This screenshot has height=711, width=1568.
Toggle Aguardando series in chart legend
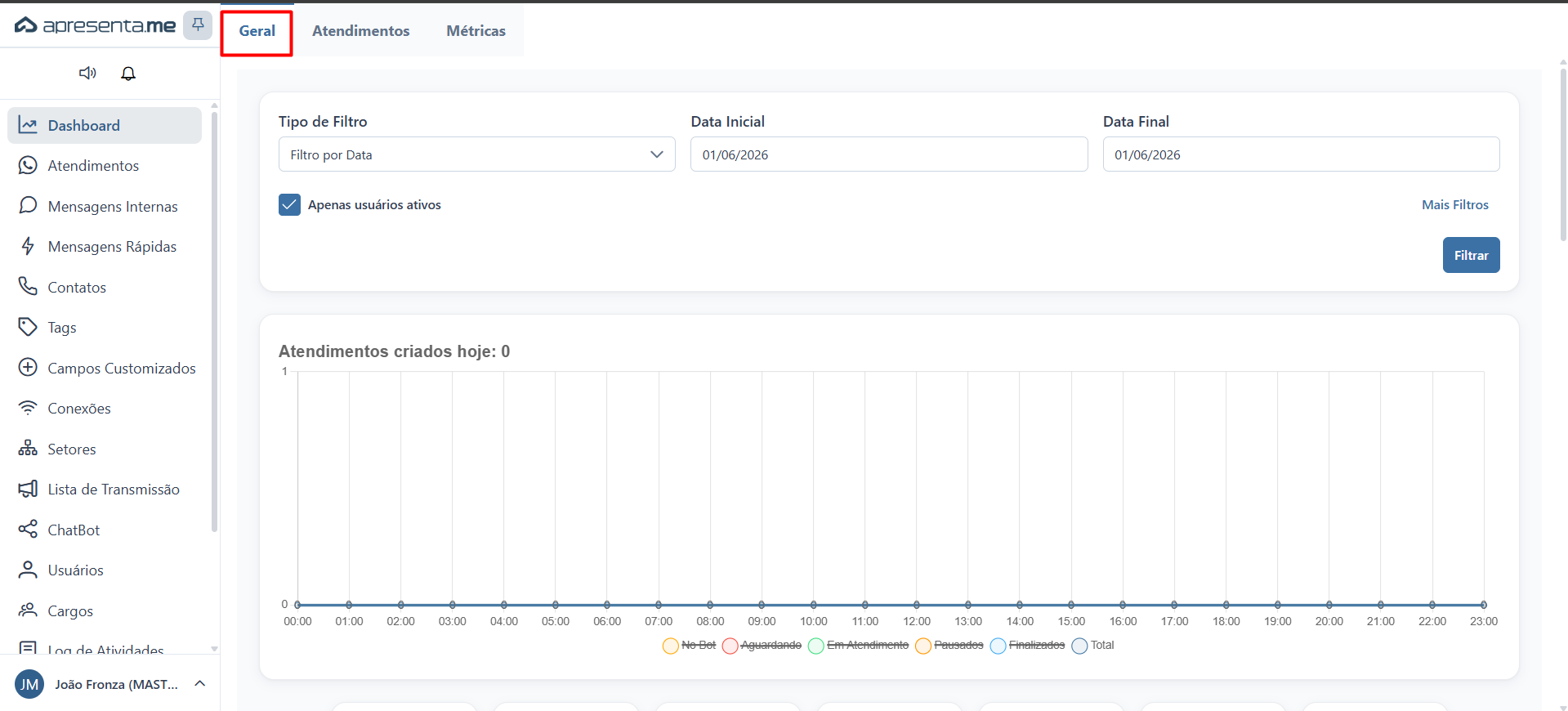762,645
